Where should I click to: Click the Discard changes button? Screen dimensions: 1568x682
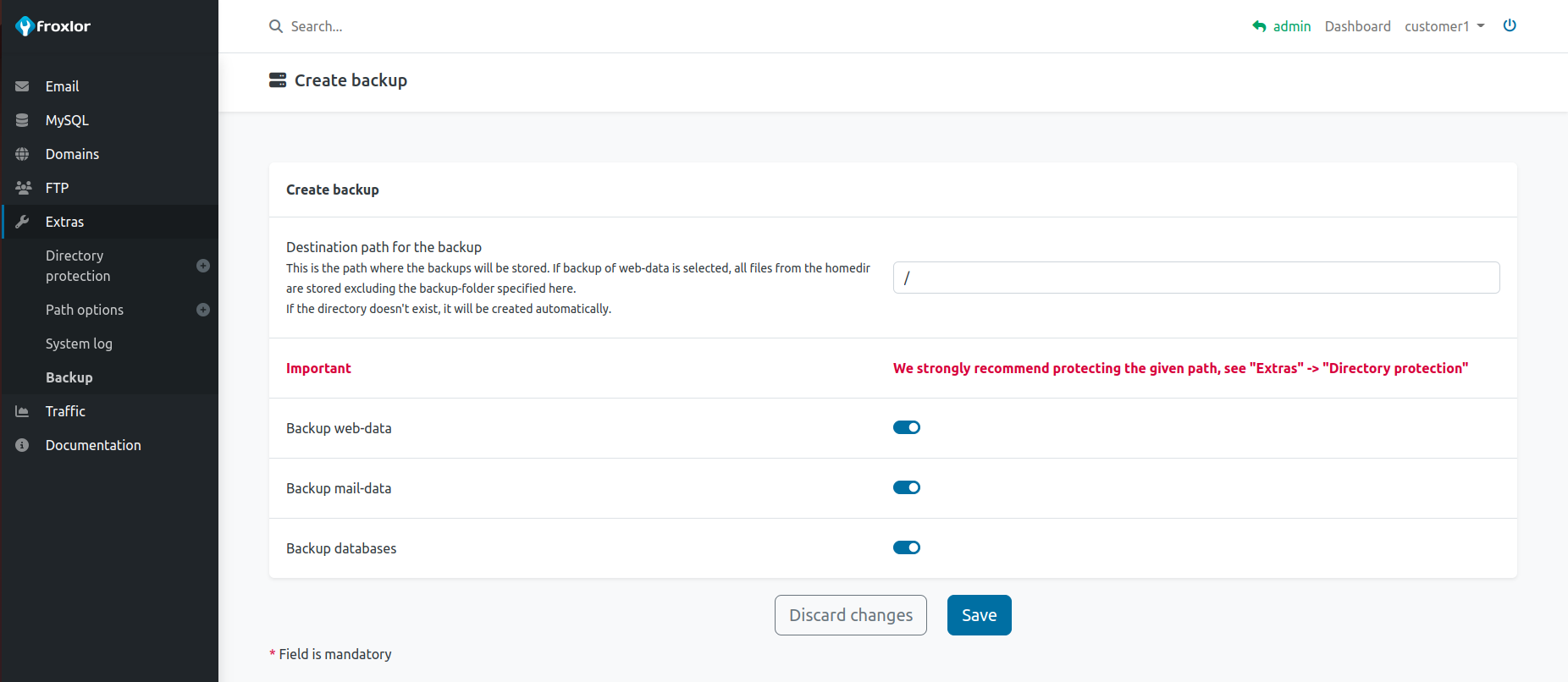coord(850,615)
